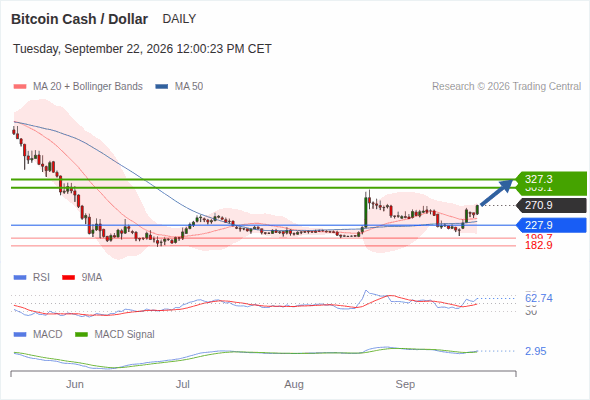Select the 227.9 blue pivot price tag
Viewport: 590px width, 400px height.
551,225
